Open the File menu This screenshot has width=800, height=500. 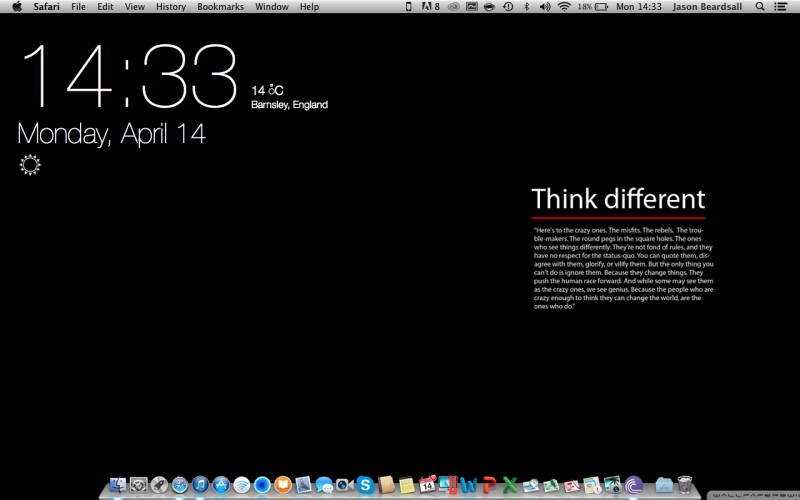click(78, 7)
